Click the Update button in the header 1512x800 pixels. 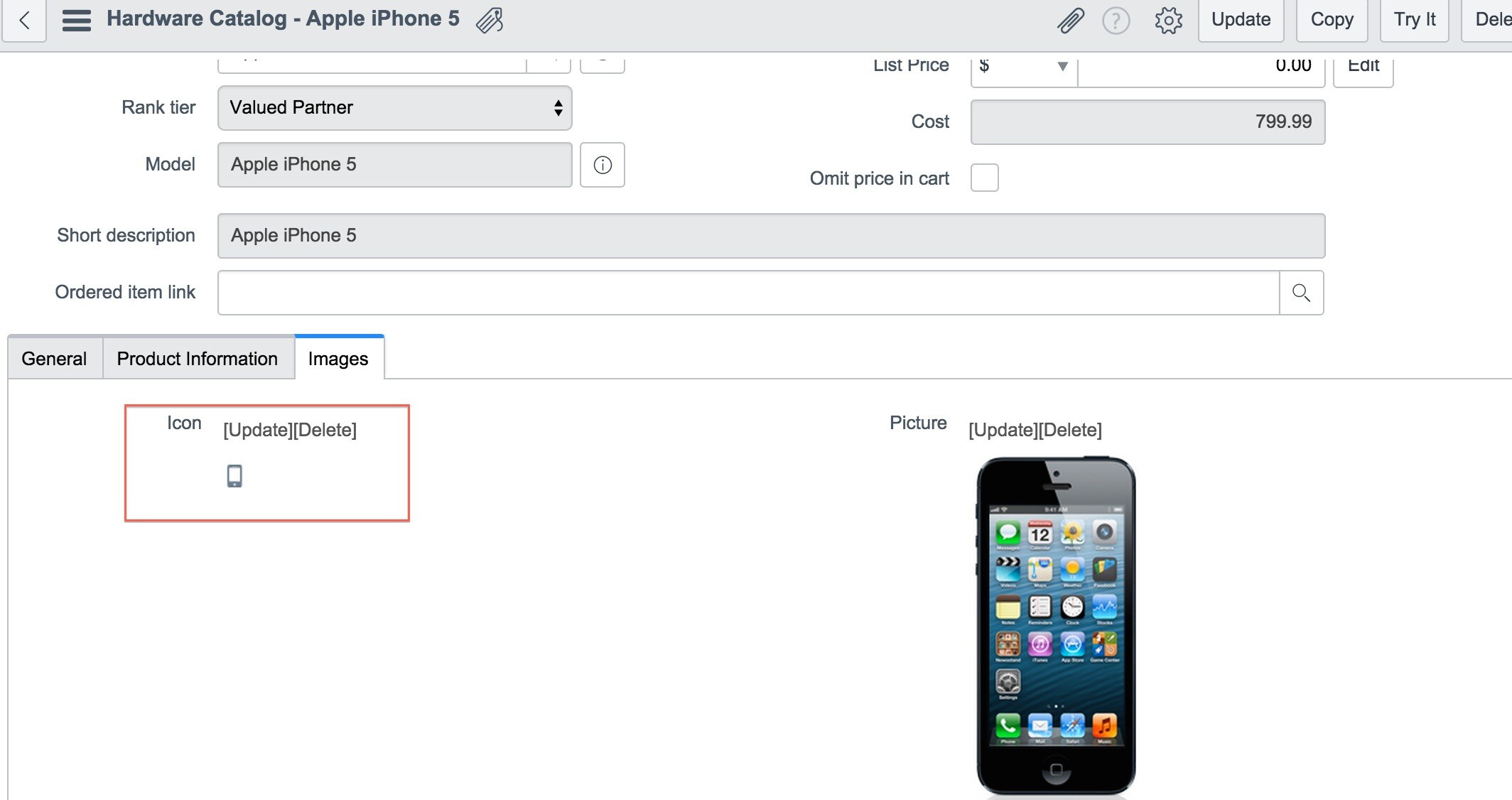(x=1241, y=20)
